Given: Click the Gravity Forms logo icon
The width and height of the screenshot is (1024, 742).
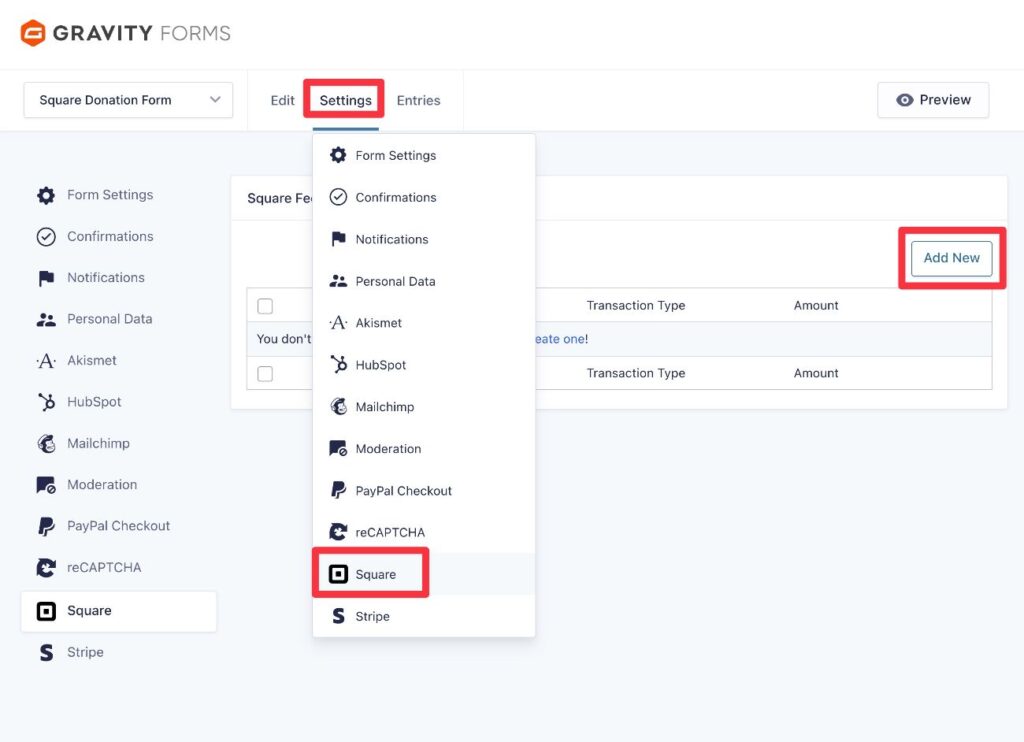Looking at the screenshot, I should point(33,33).
